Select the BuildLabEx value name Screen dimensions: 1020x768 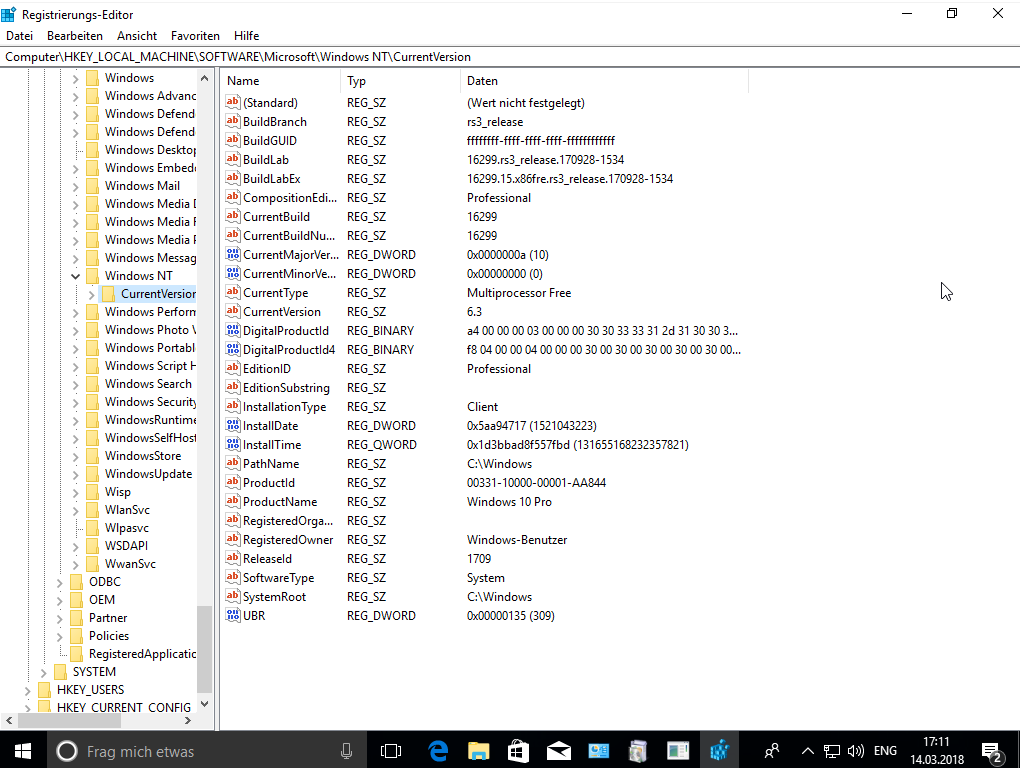coord(272,179)
